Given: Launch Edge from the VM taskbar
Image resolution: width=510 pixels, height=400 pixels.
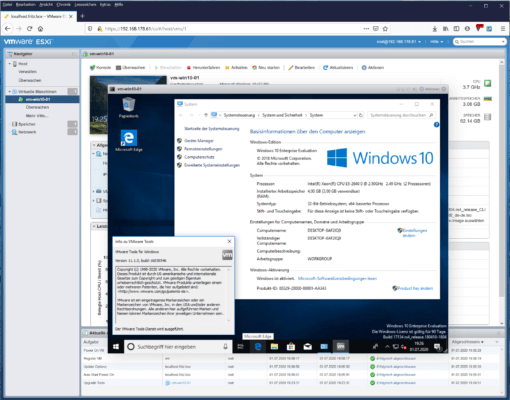Looking at the screenshot, I should click(258, 347).
